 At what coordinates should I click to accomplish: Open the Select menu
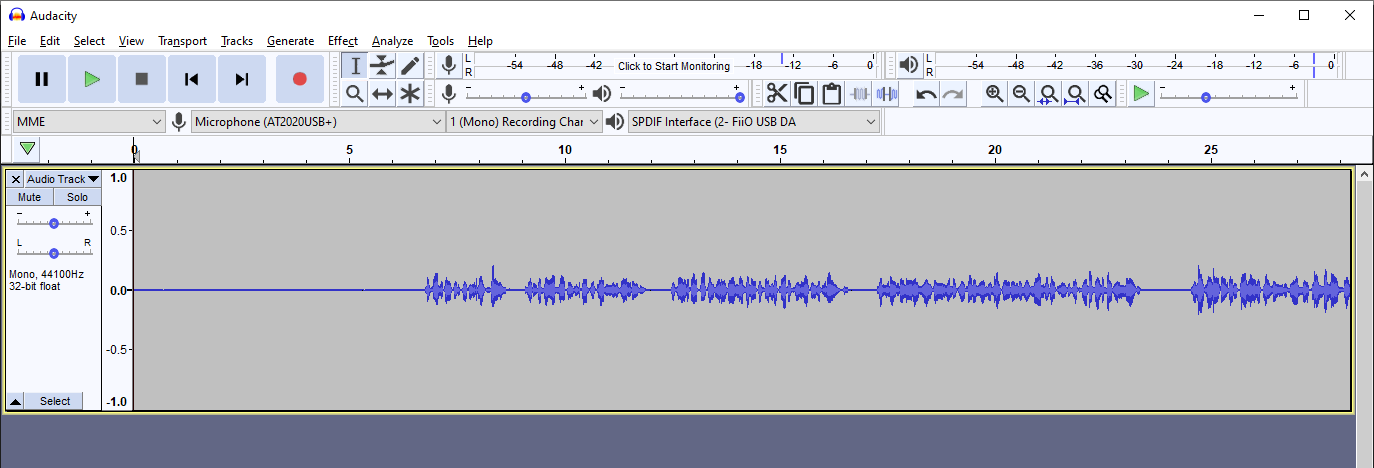(89, 41)
